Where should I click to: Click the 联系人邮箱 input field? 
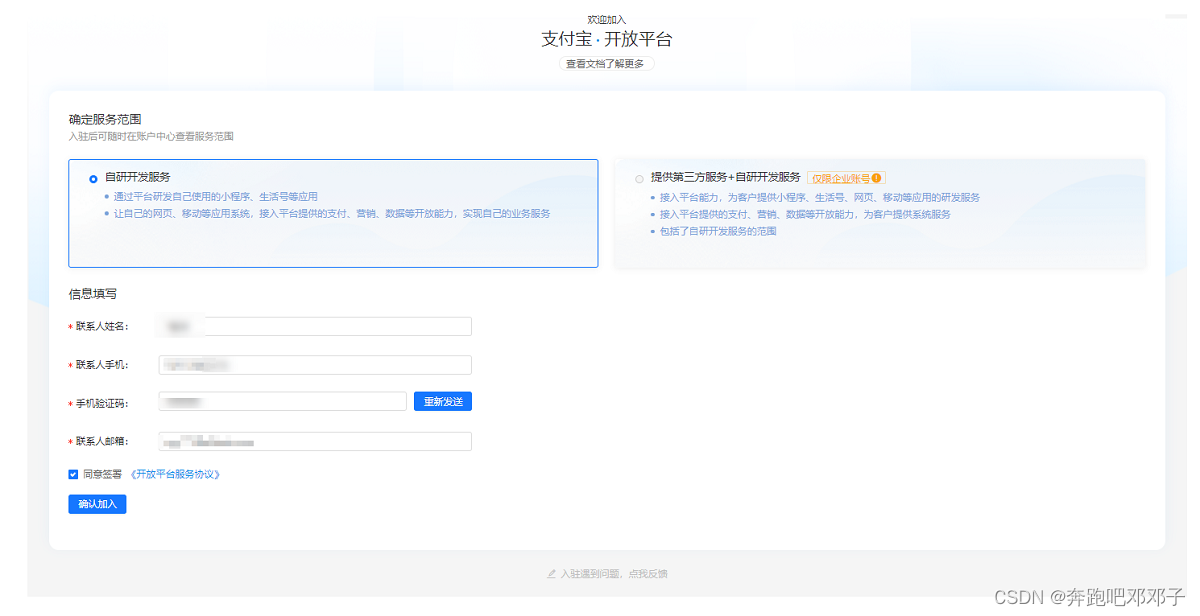[314, 441]
